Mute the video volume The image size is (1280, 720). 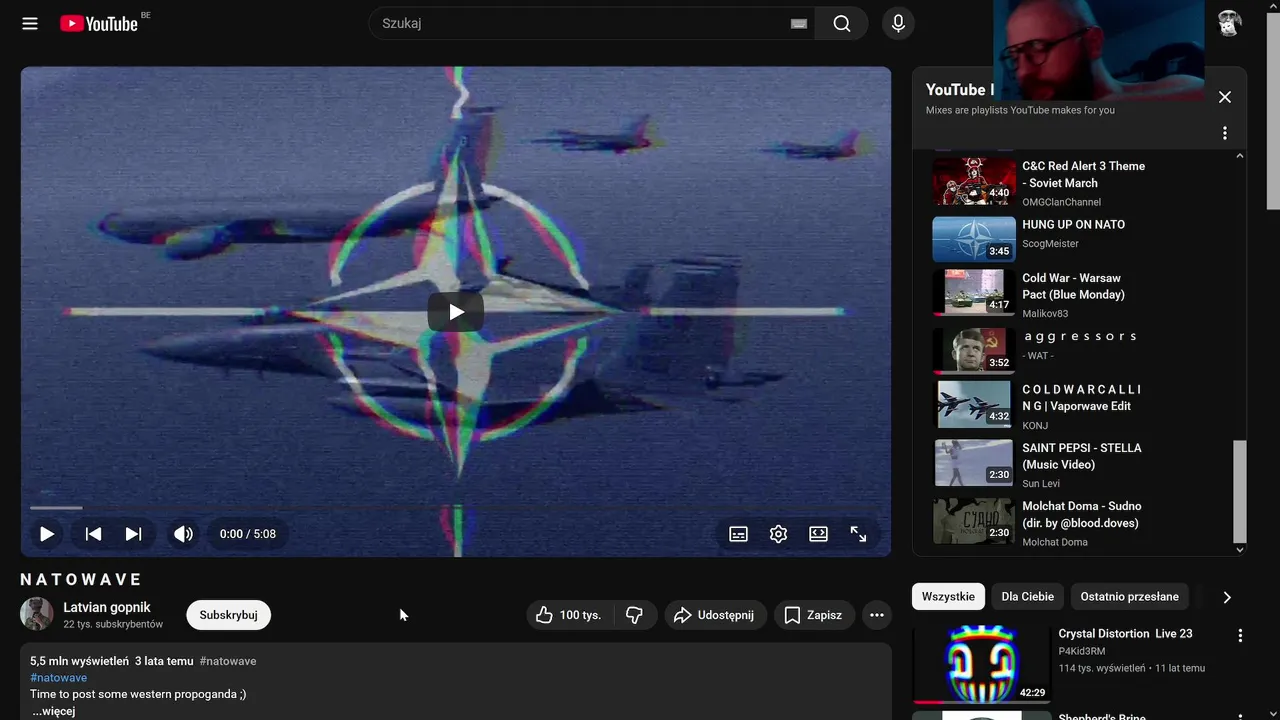point(183,534)
